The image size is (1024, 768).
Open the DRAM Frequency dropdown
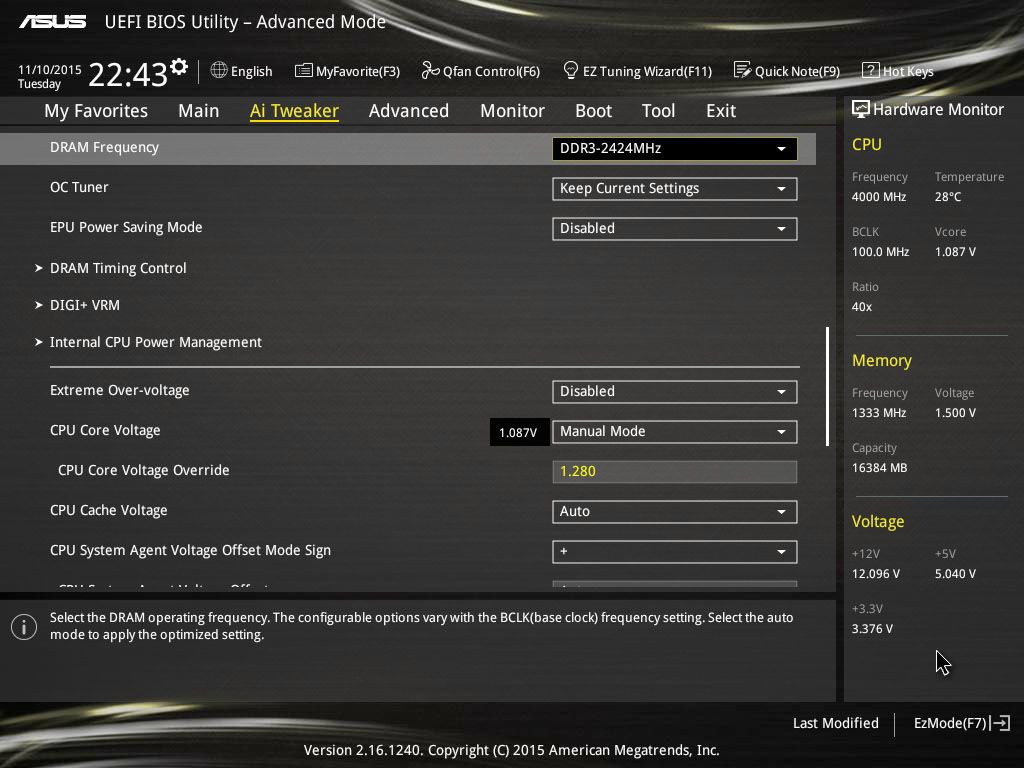(675, 148)
